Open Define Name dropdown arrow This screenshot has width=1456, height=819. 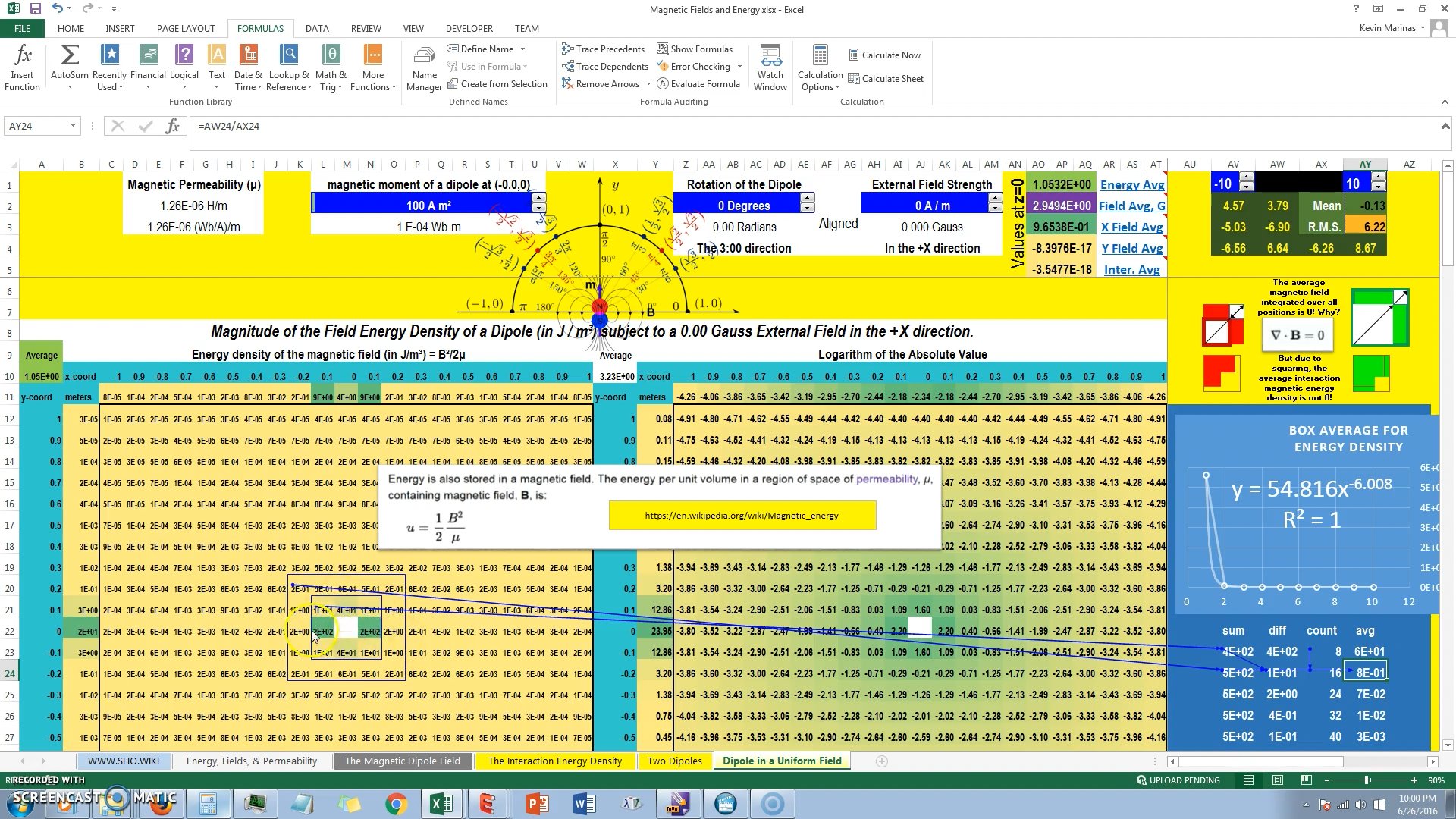tap(522, 49)
